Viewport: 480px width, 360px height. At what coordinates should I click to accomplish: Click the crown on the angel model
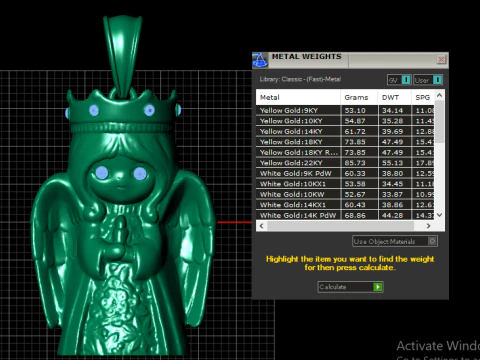click(x=123, y=112)
